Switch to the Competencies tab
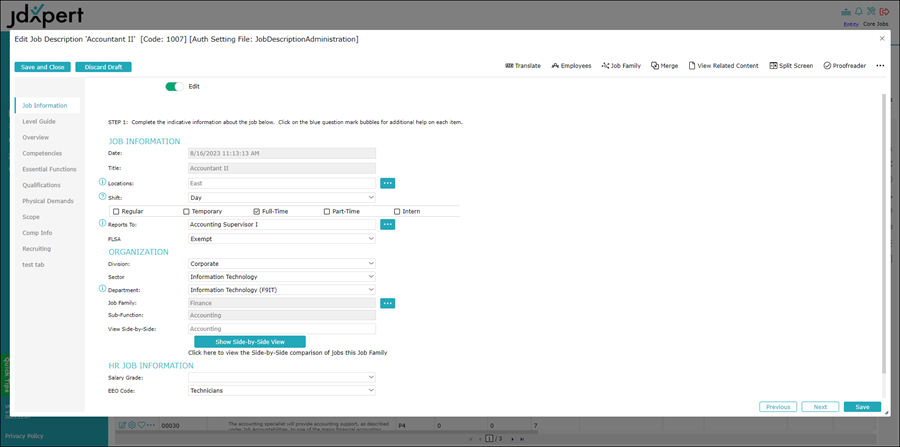900x447 pixels. (x=42, y=153)
